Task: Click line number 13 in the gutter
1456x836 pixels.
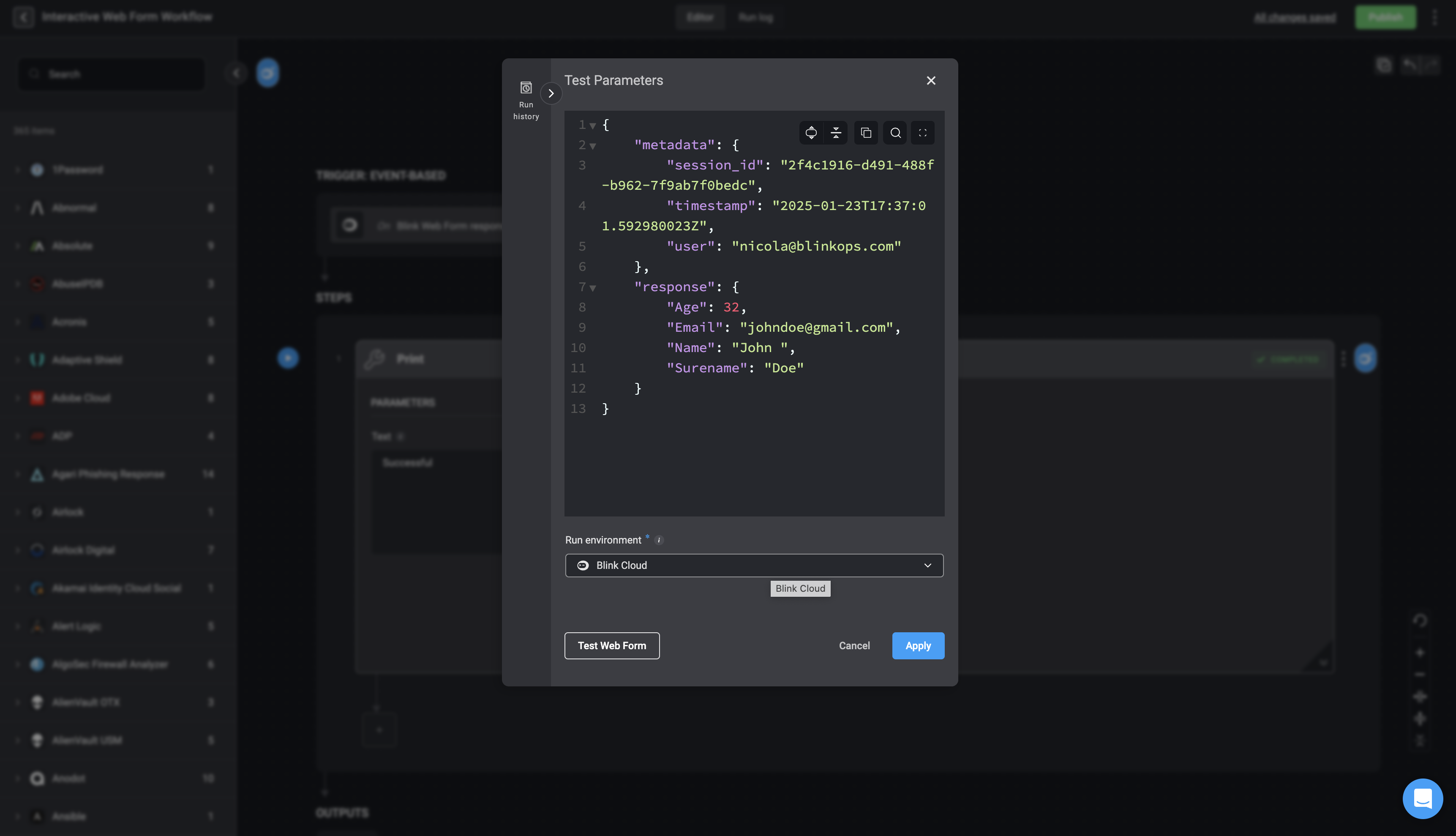Action: tap(578, 409)
